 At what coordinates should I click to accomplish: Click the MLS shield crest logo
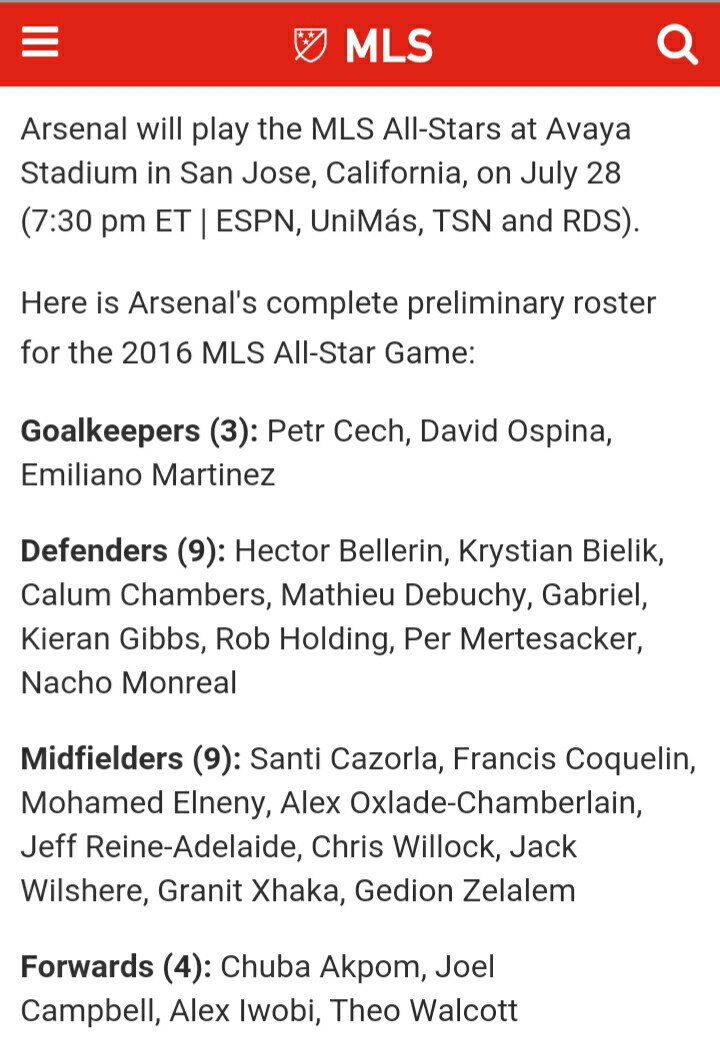point(310,45)
